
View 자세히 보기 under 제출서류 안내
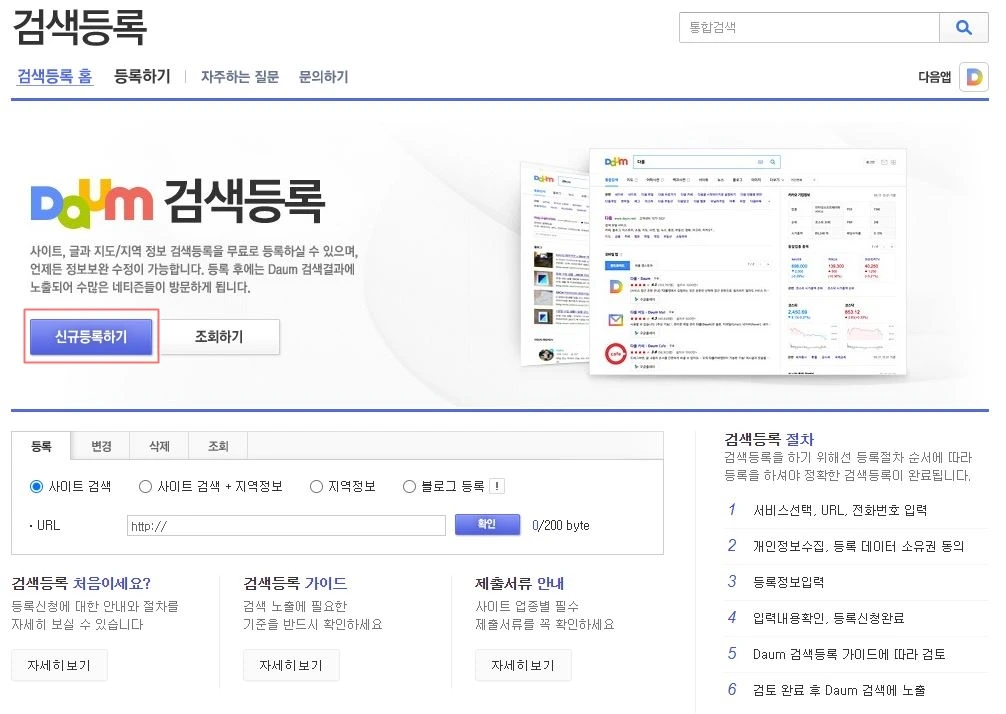coord(523,665)
